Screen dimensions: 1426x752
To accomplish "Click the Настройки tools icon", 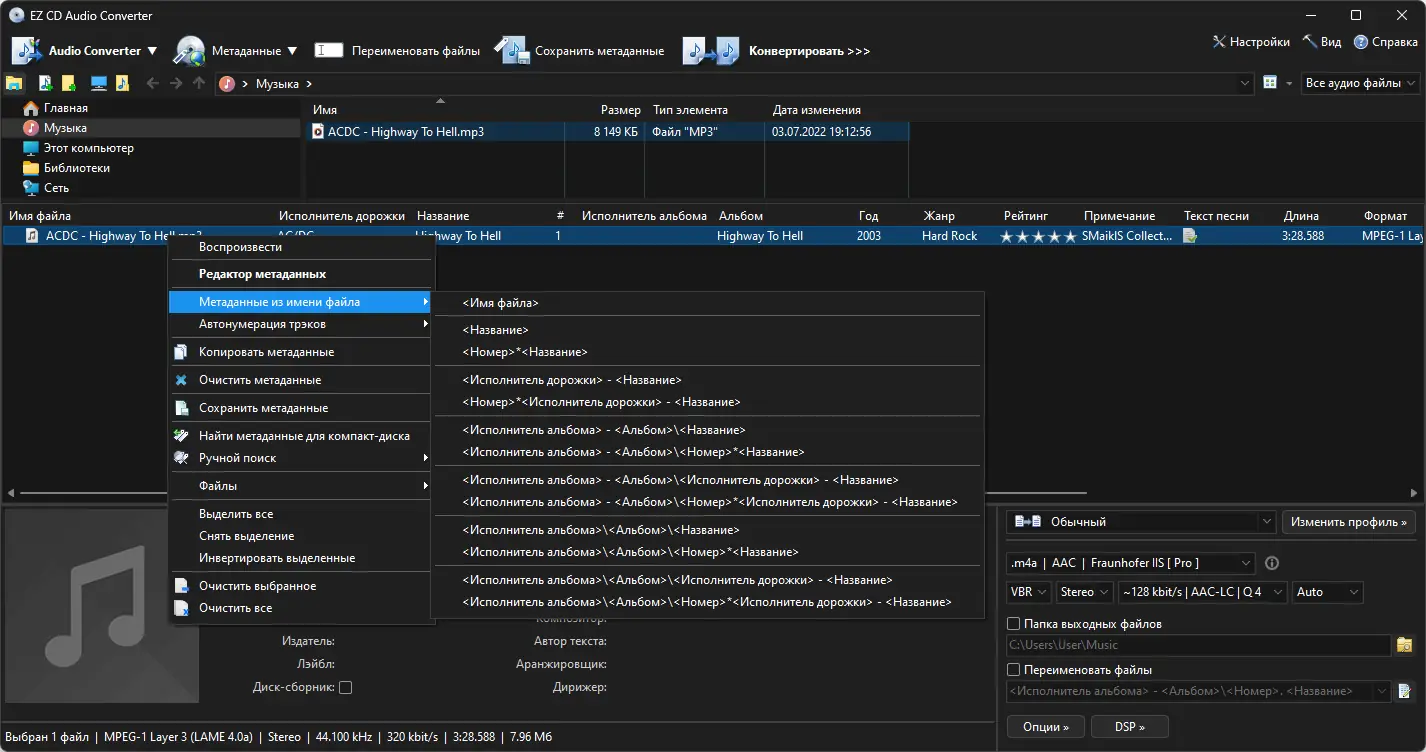I will (x=1219, y=42).
